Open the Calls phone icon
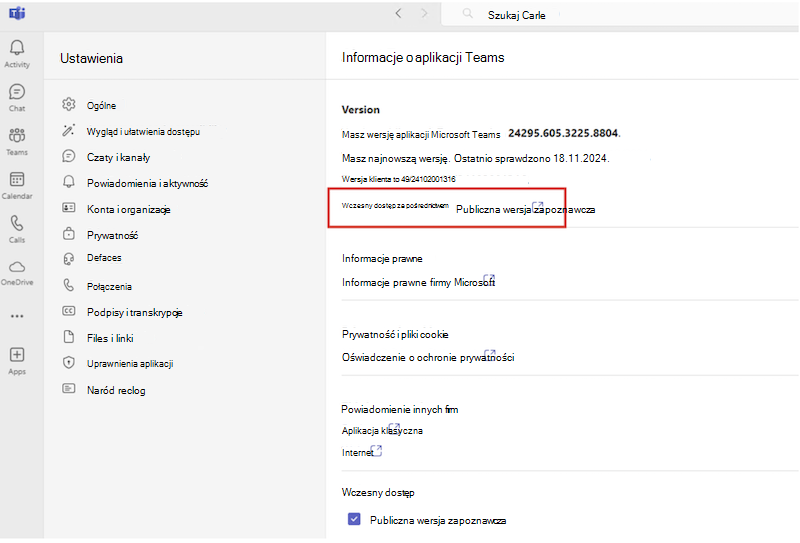Screen dimensions: 800x543 (x=17, y=223)
